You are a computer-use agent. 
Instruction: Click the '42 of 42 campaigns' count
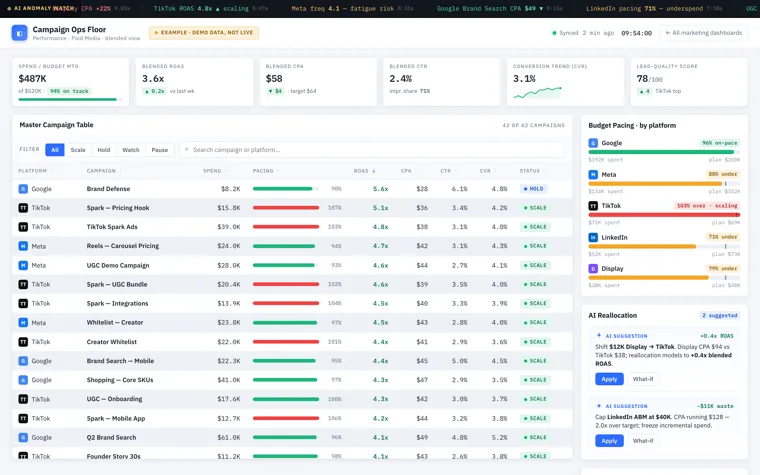click(x=533, y=125)
